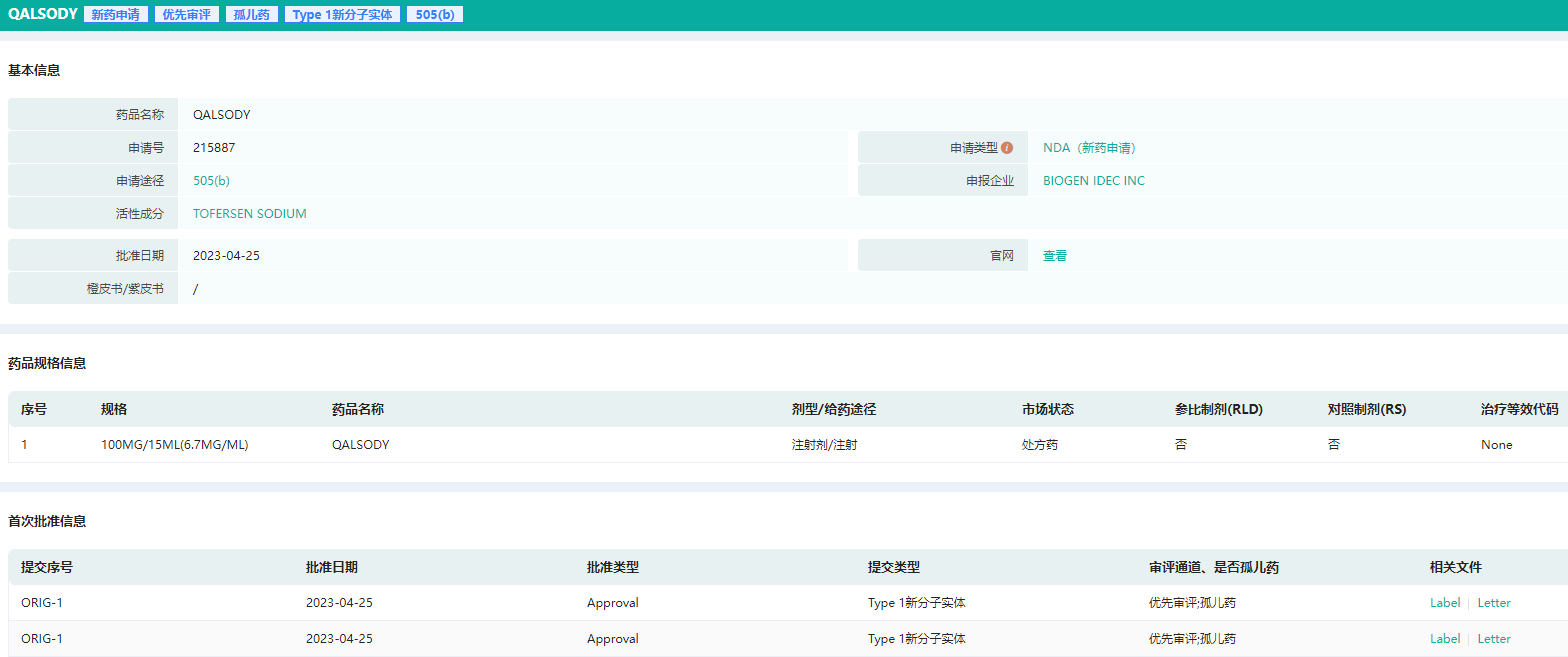Click 查看 link next to 官网
The height and width of the screenshot is (657, 1568).
(1054, 256)
